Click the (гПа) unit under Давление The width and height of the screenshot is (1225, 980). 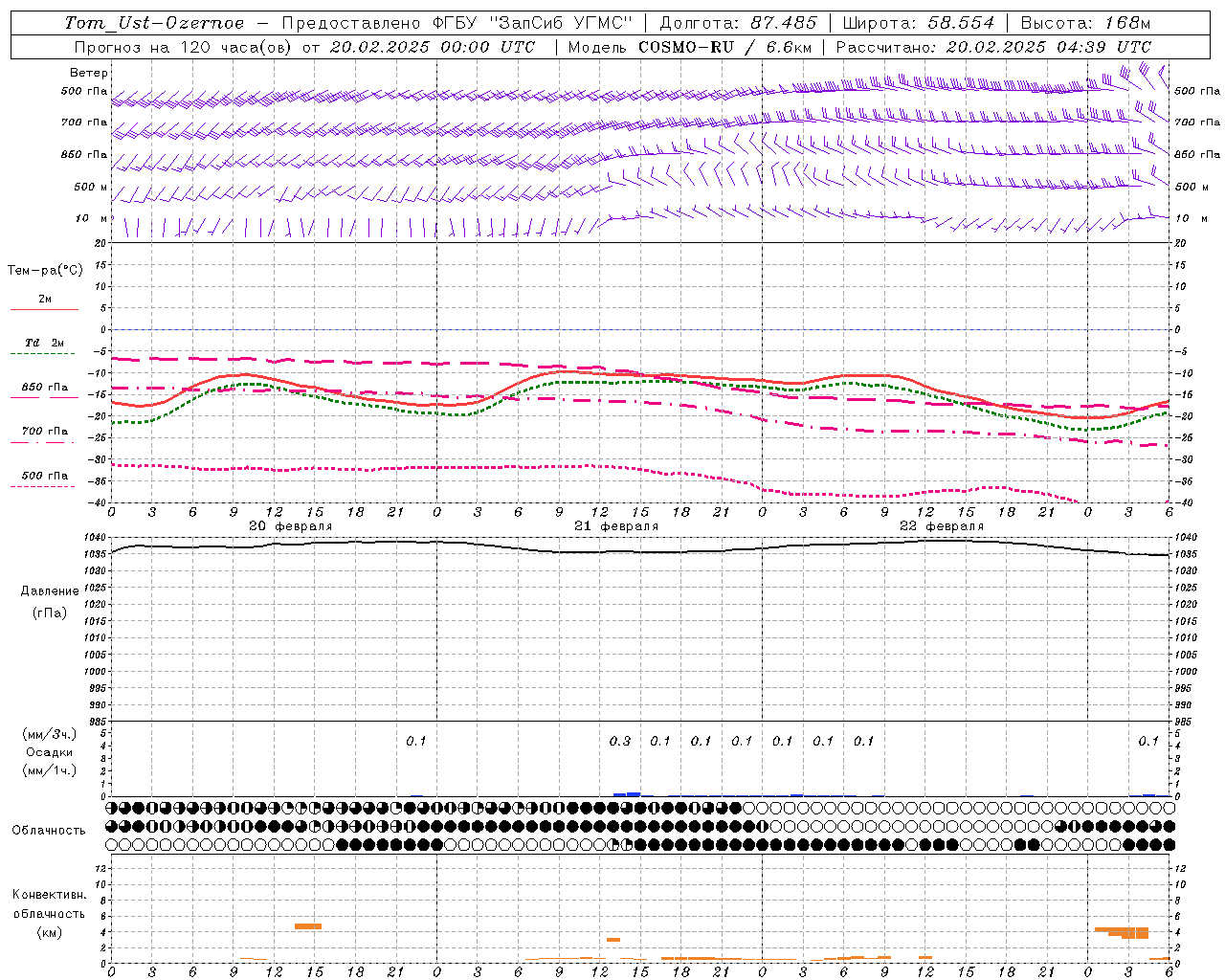coord(50,612)
